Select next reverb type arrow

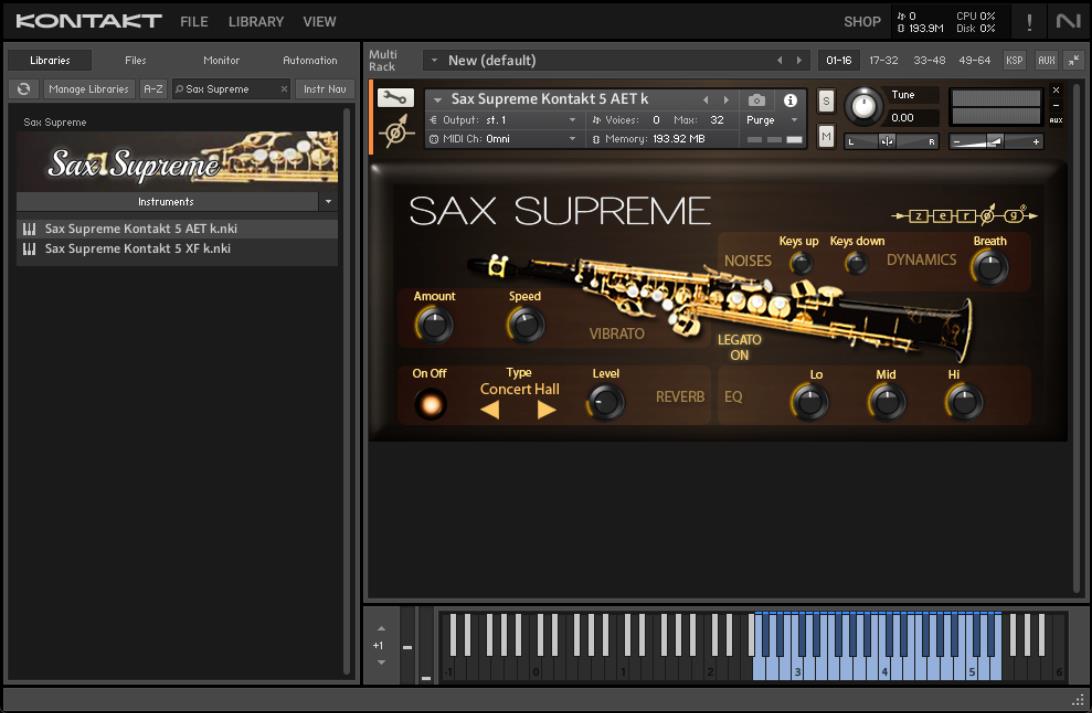point(546,409)
